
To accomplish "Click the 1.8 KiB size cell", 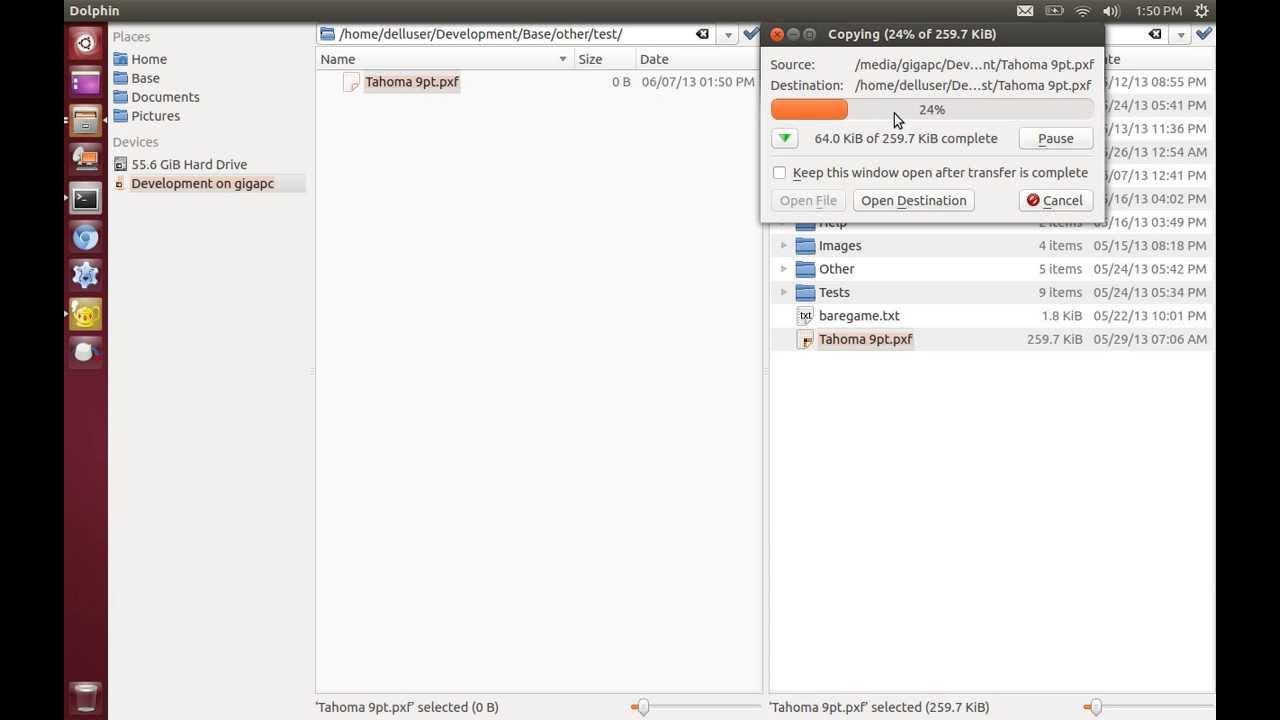I will click(1061, 316).
